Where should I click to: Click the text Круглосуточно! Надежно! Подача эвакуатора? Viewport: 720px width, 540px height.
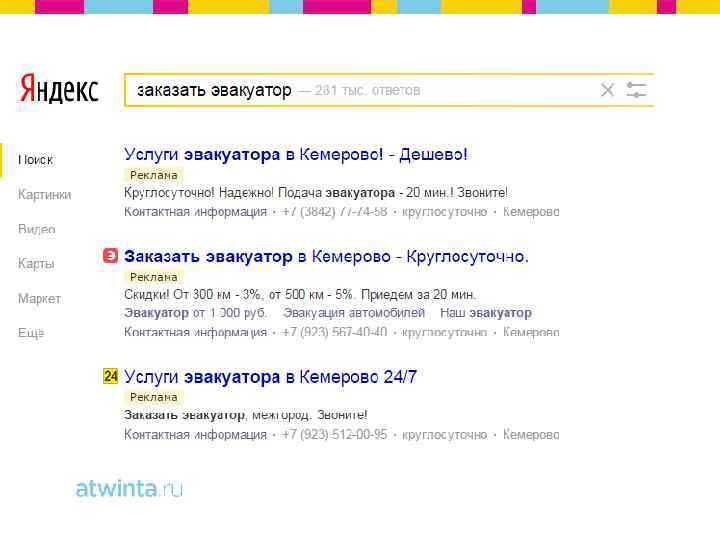pyautogui.click(x=259, y=192)
